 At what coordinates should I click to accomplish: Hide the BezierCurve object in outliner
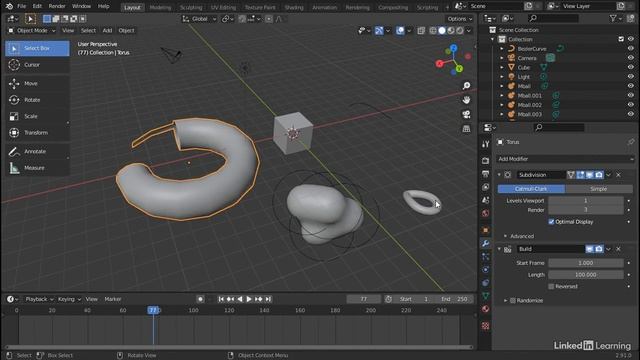click(x=631, y=49)
